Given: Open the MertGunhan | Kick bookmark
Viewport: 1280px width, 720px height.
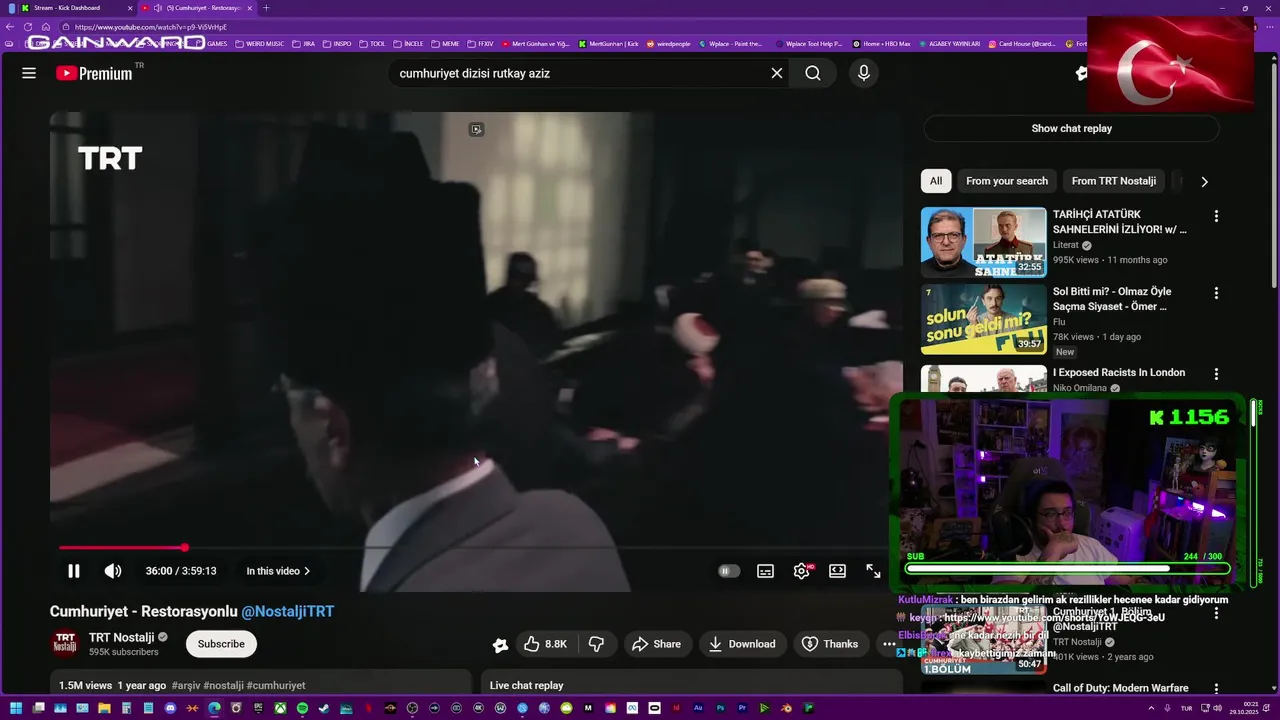Looking at the screenshot, I should [x=609, y=44].
